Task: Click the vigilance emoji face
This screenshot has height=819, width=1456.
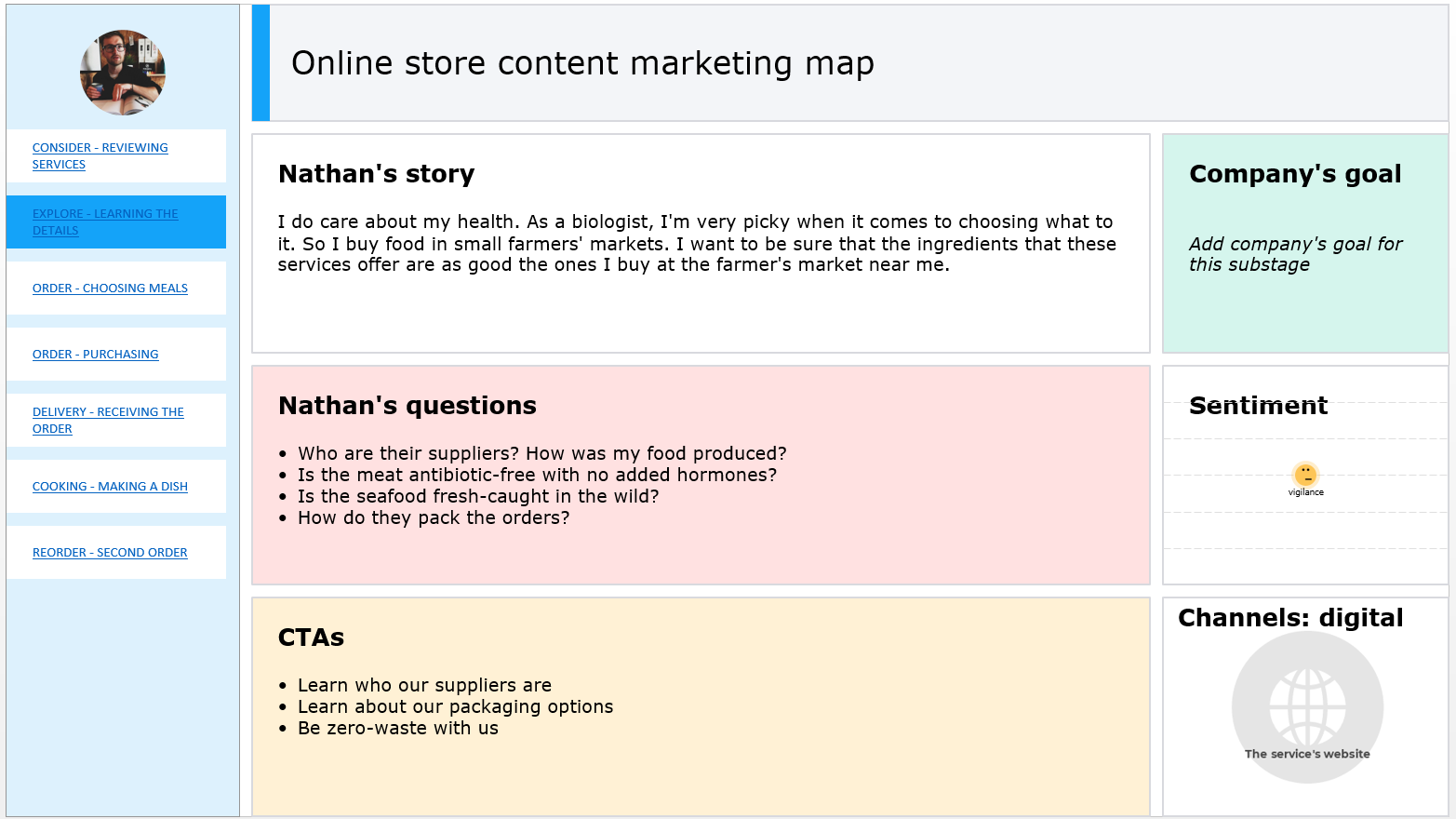Action: pos(1305,475)
